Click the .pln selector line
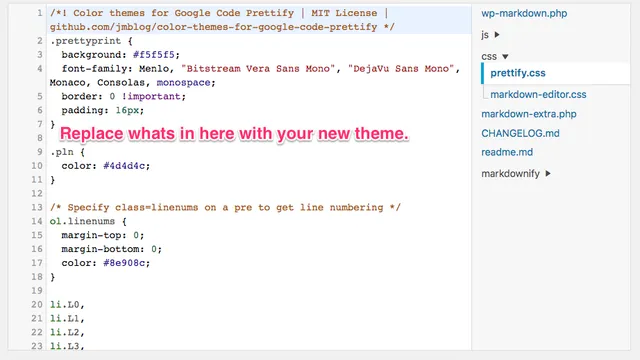This screenshot has width=640, height=360. tap(67, 152)
